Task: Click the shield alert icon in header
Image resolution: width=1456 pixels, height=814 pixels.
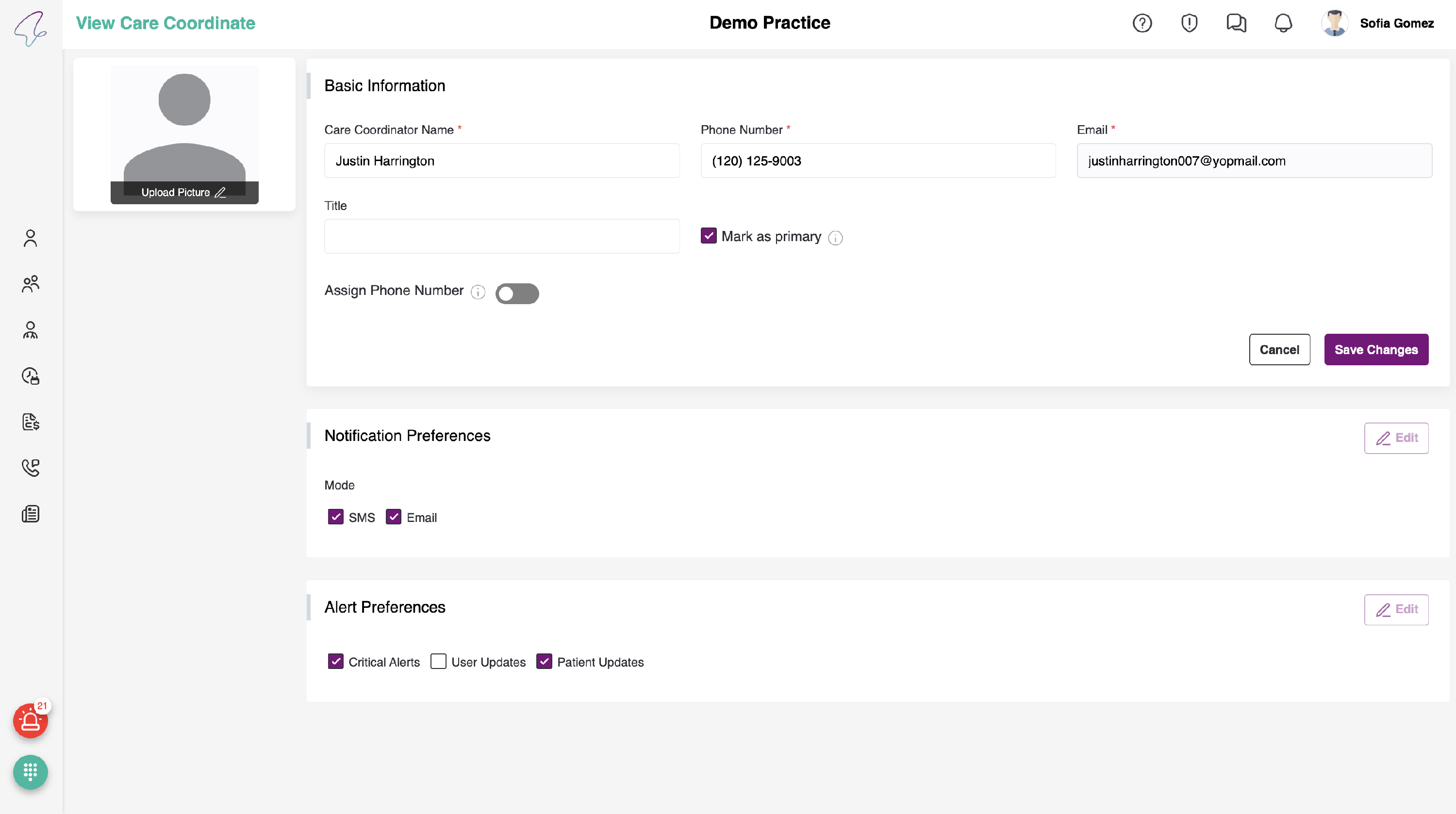Action: (x=1189, y=23)
